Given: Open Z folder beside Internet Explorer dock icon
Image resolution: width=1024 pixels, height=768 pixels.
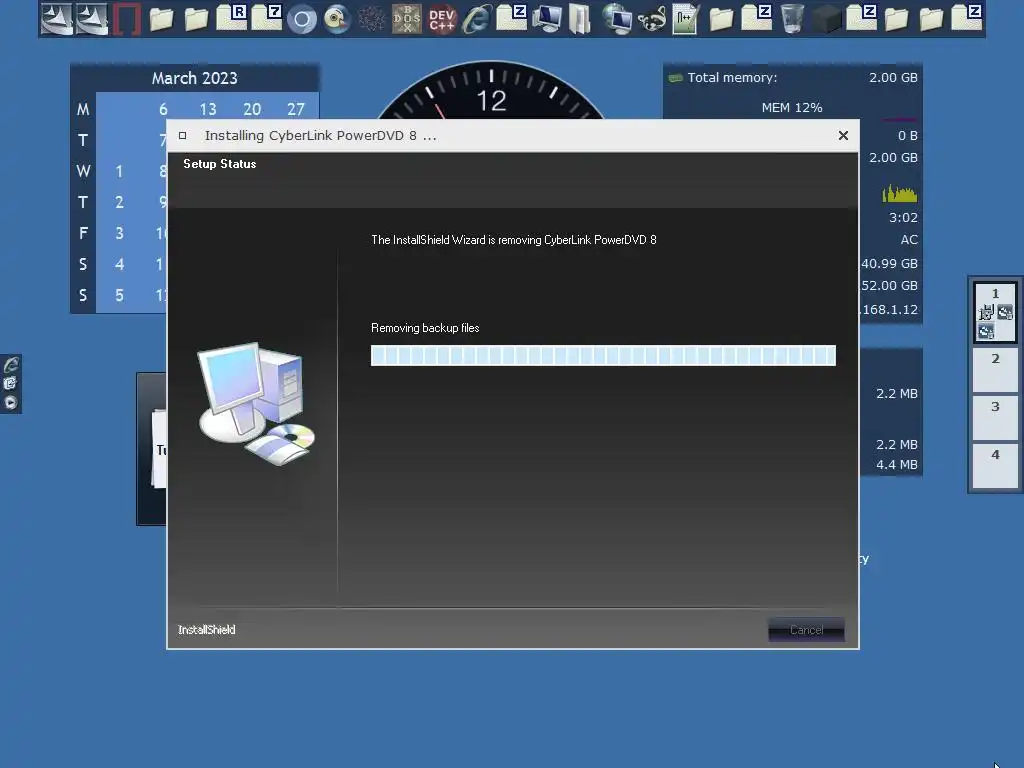Looking at the screenshot, I should (x=511, y=18).
